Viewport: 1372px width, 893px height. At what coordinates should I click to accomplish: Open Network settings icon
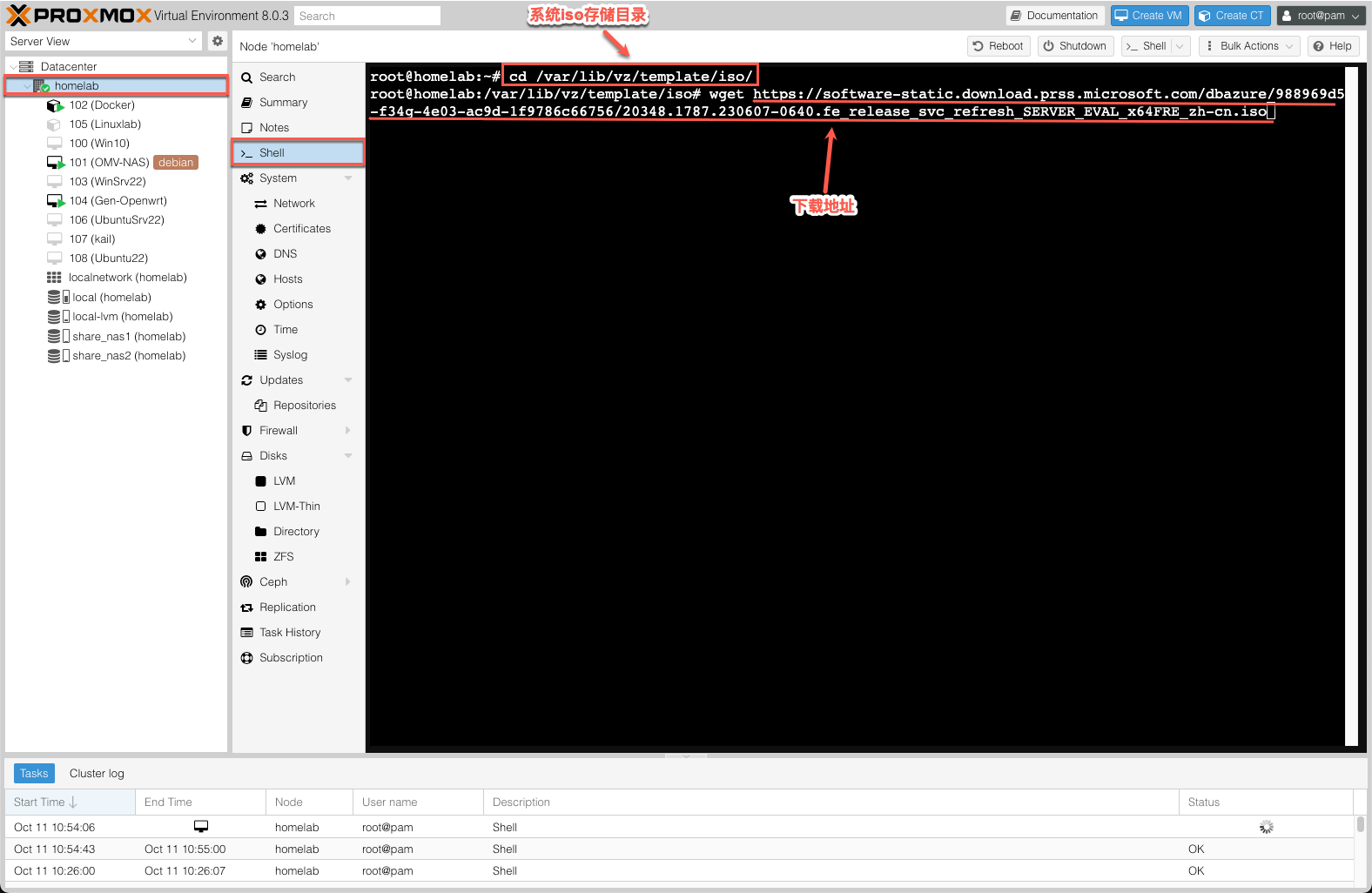click(x=260, y=204)
